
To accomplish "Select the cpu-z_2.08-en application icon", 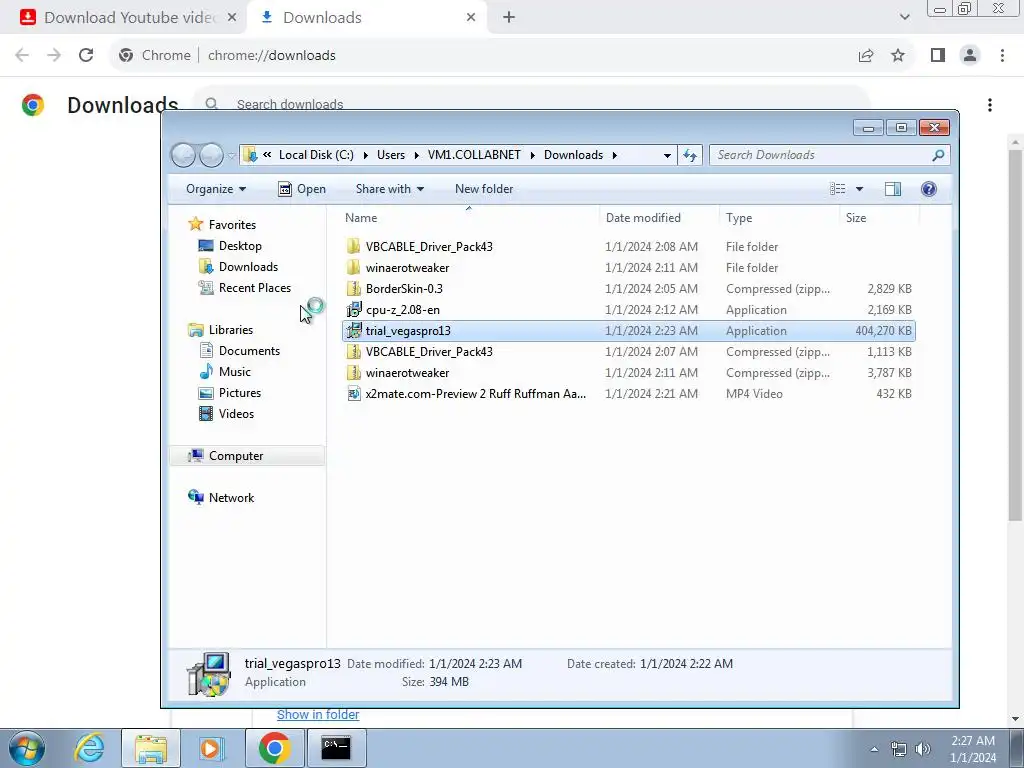I will click(x=353, y=310).
